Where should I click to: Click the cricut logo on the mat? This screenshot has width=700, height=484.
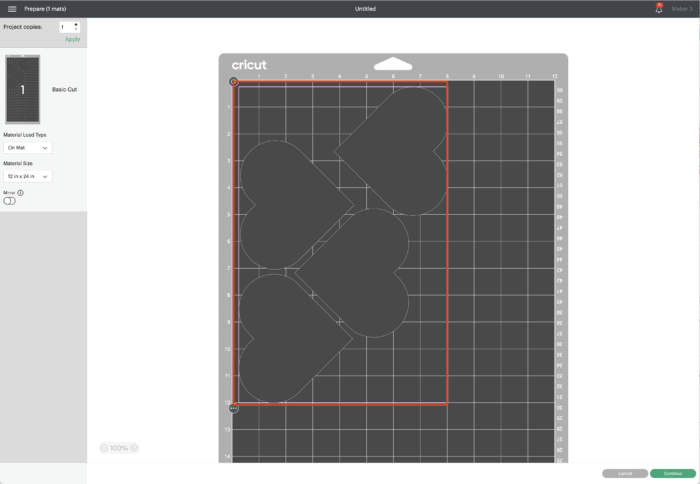249,65
